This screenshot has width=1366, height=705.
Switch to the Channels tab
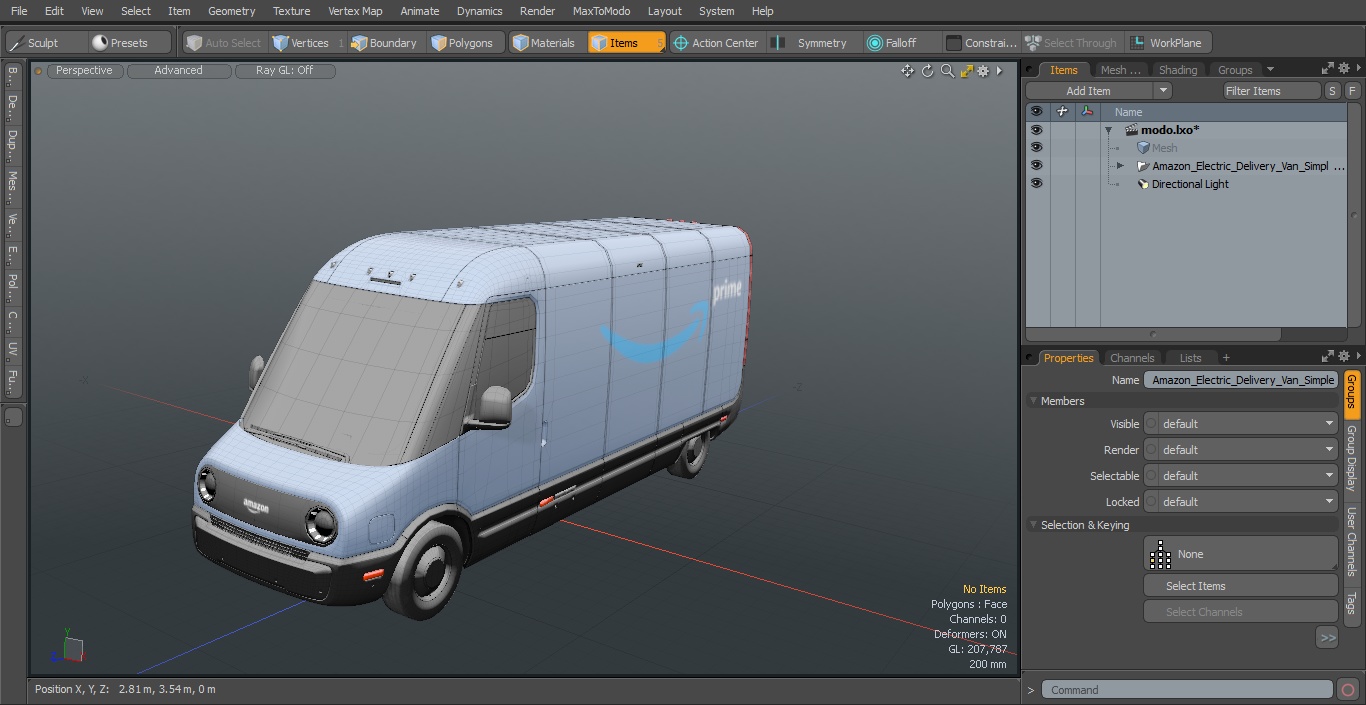(x=1132, y=358)
